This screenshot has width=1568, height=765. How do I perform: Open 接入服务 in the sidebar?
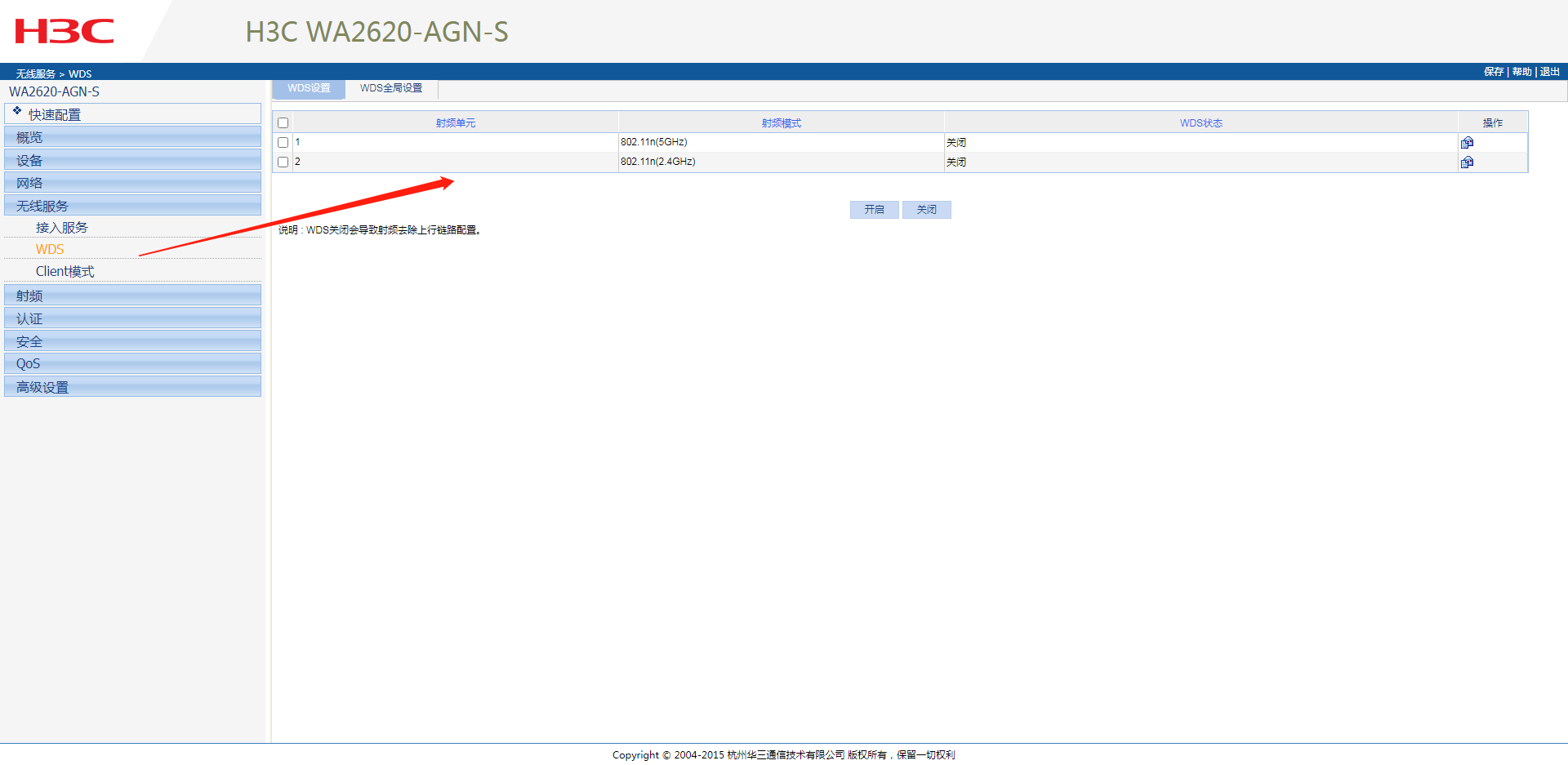coord(61,228)
